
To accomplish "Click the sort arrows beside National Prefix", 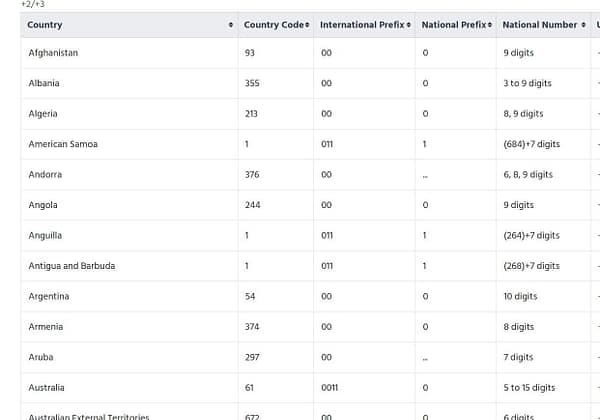I will coord(490,25).
